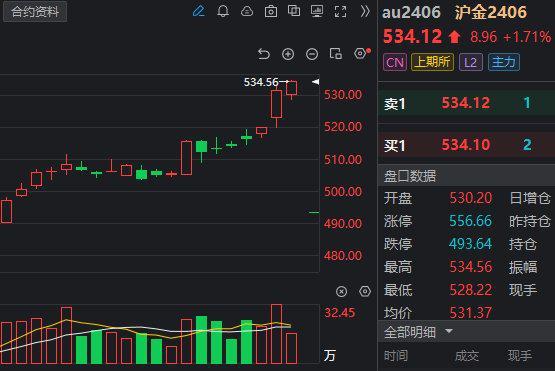Viewport: 555px width, 371px height.
Task: Open the 合约资料 contract info button
Action: coord(35,12)
